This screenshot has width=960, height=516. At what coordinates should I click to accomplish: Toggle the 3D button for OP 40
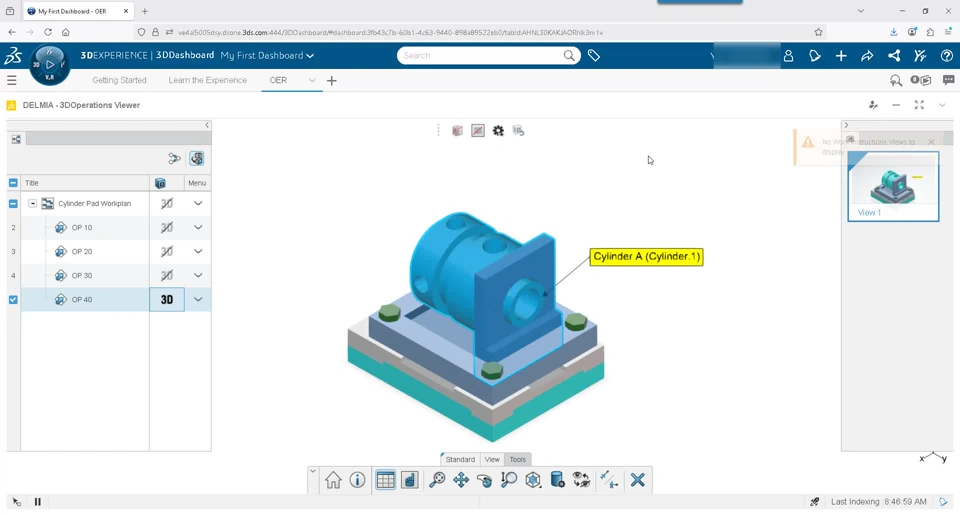click(x=167, y=299)
